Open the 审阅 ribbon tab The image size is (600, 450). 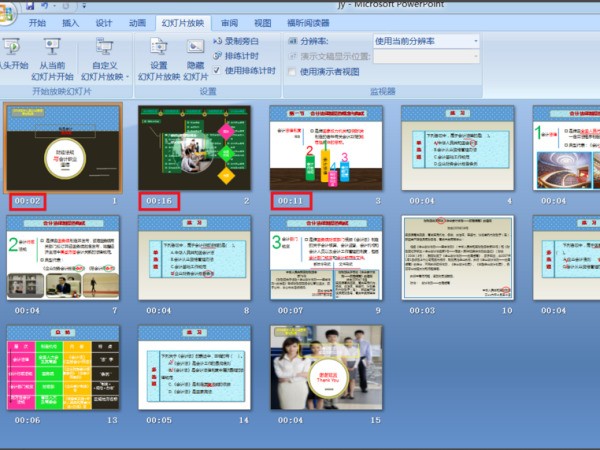coord(230,22)
